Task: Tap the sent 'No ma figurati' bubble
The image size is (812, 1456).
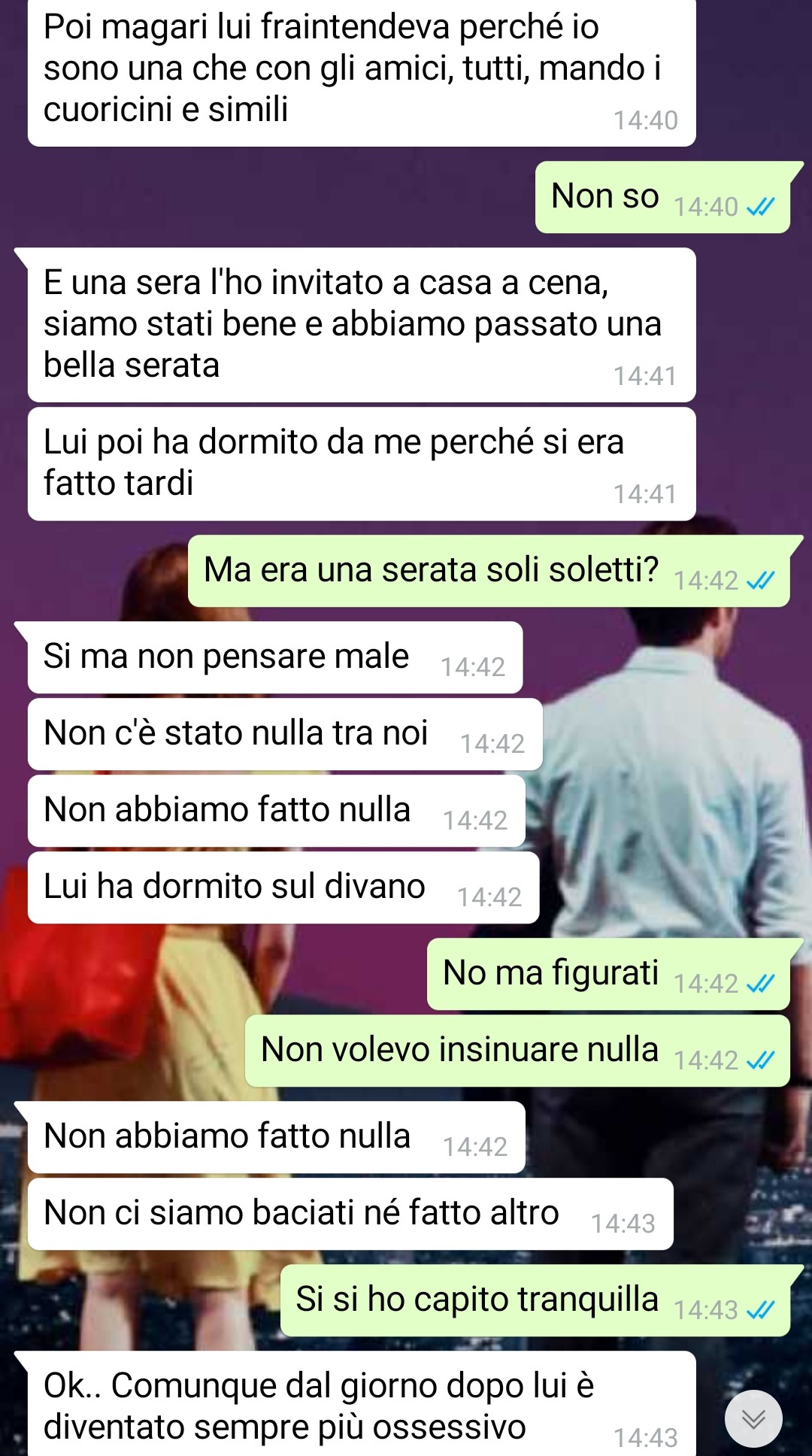Action: pos(608,974)
